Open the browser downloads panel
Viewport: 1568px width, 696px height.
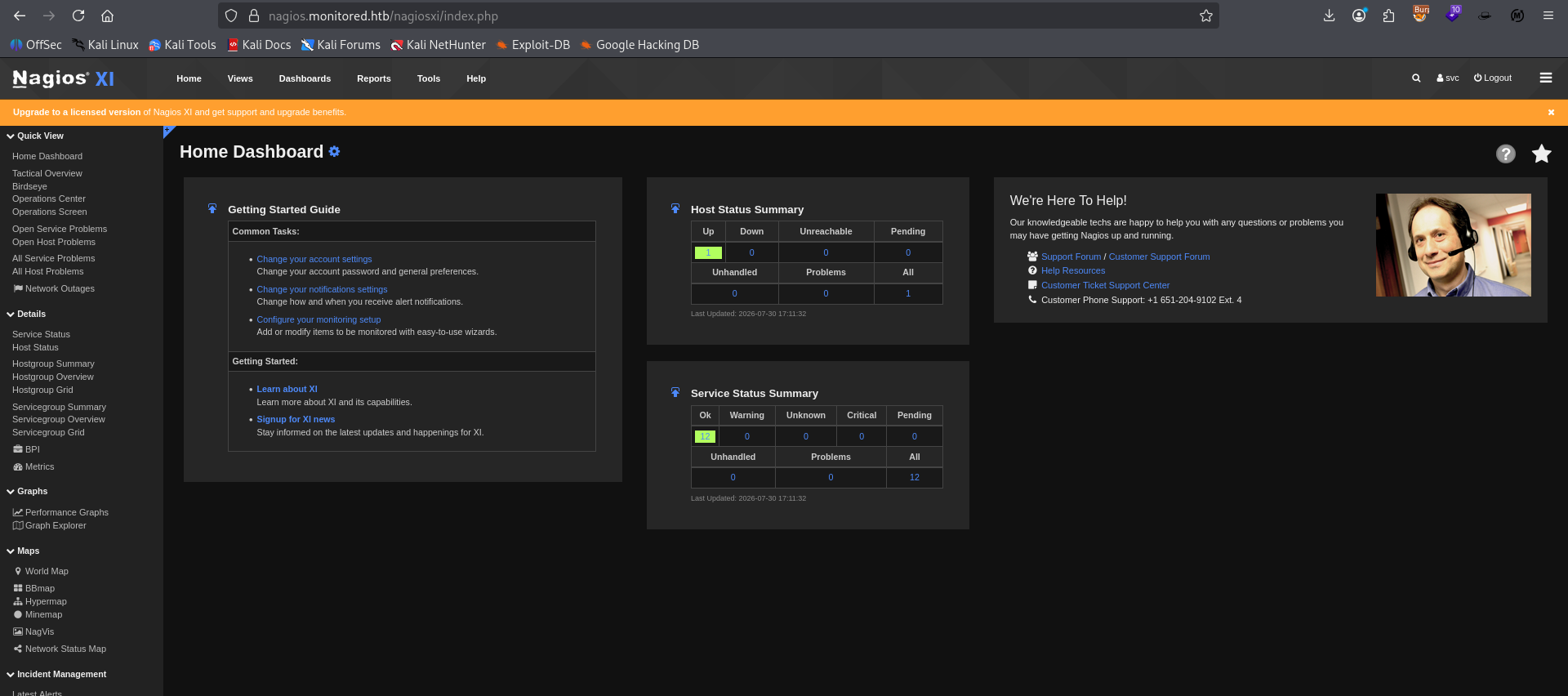1330,16
